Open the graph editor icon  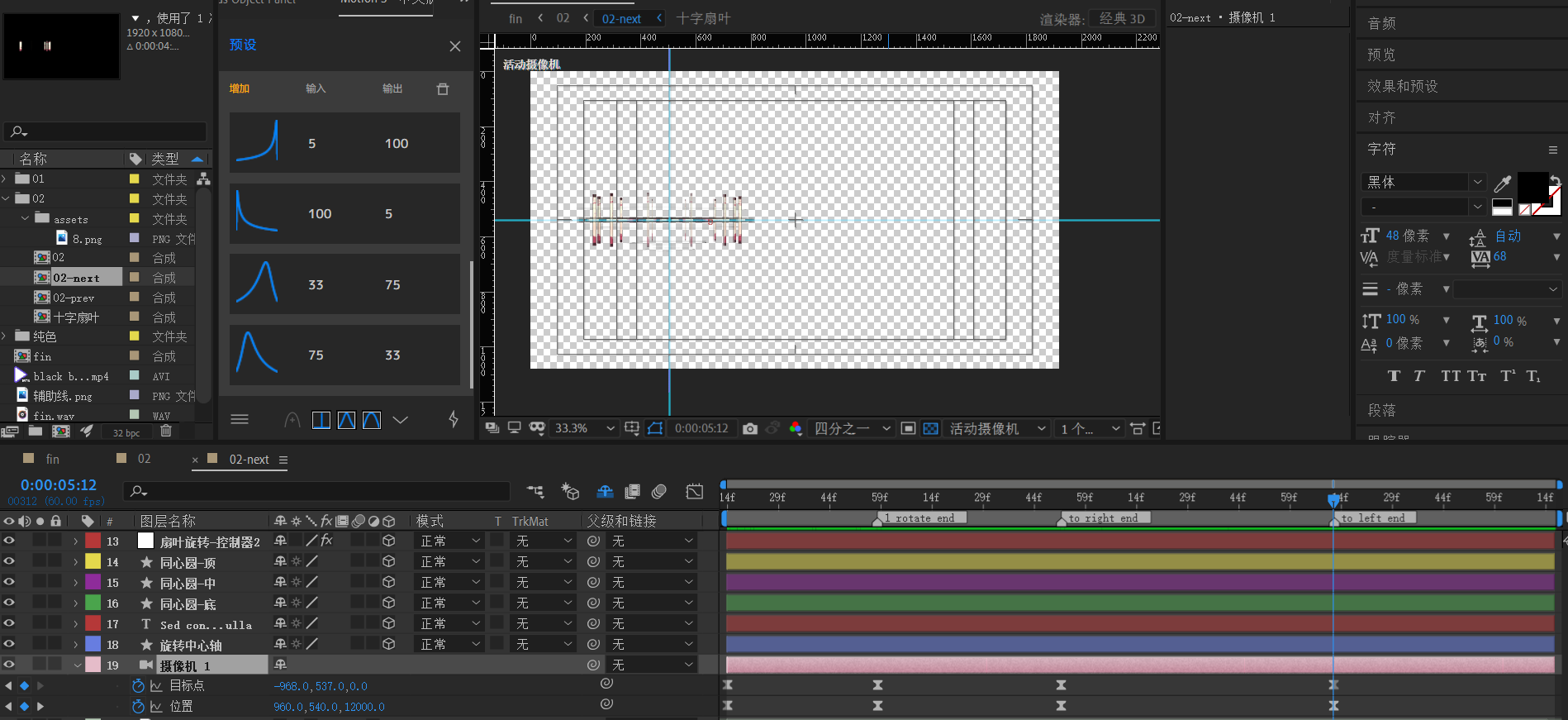pyautogui.click(x=695, y=492)
